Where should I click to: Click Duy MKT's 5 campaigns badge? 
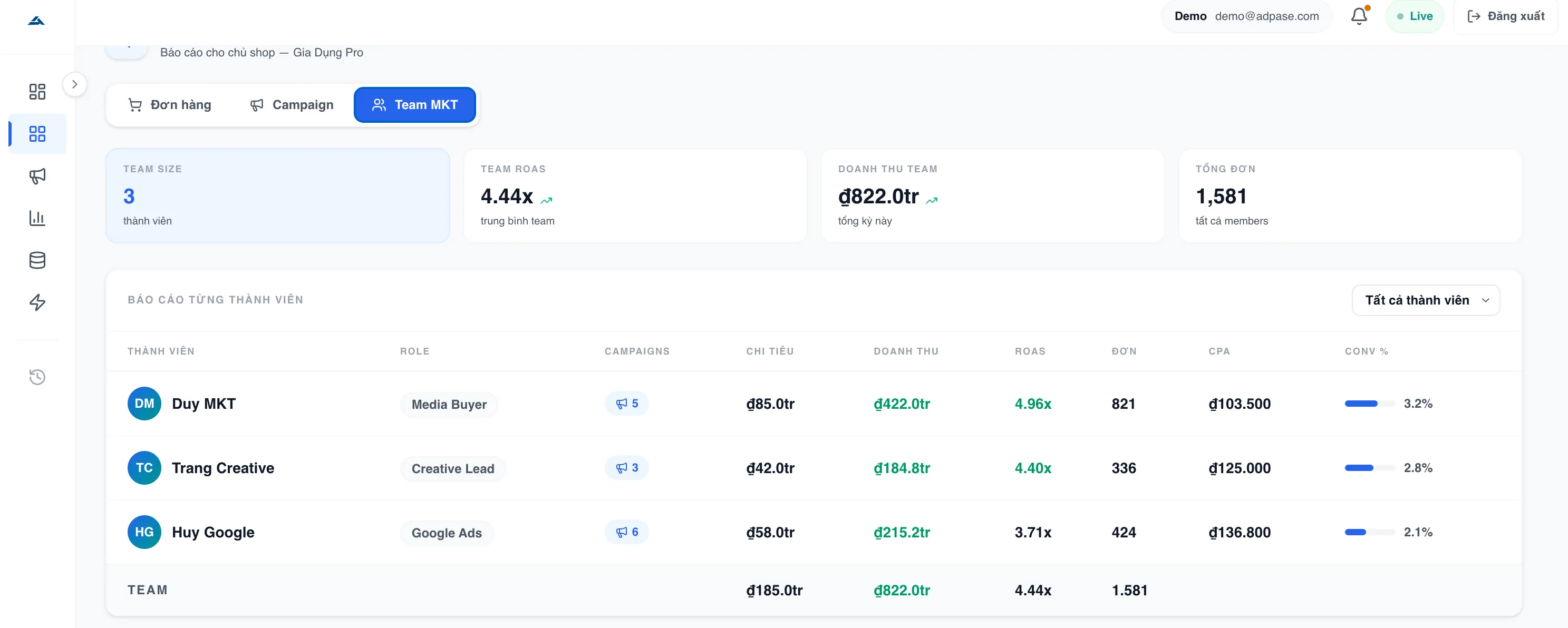tap(626, 404)
